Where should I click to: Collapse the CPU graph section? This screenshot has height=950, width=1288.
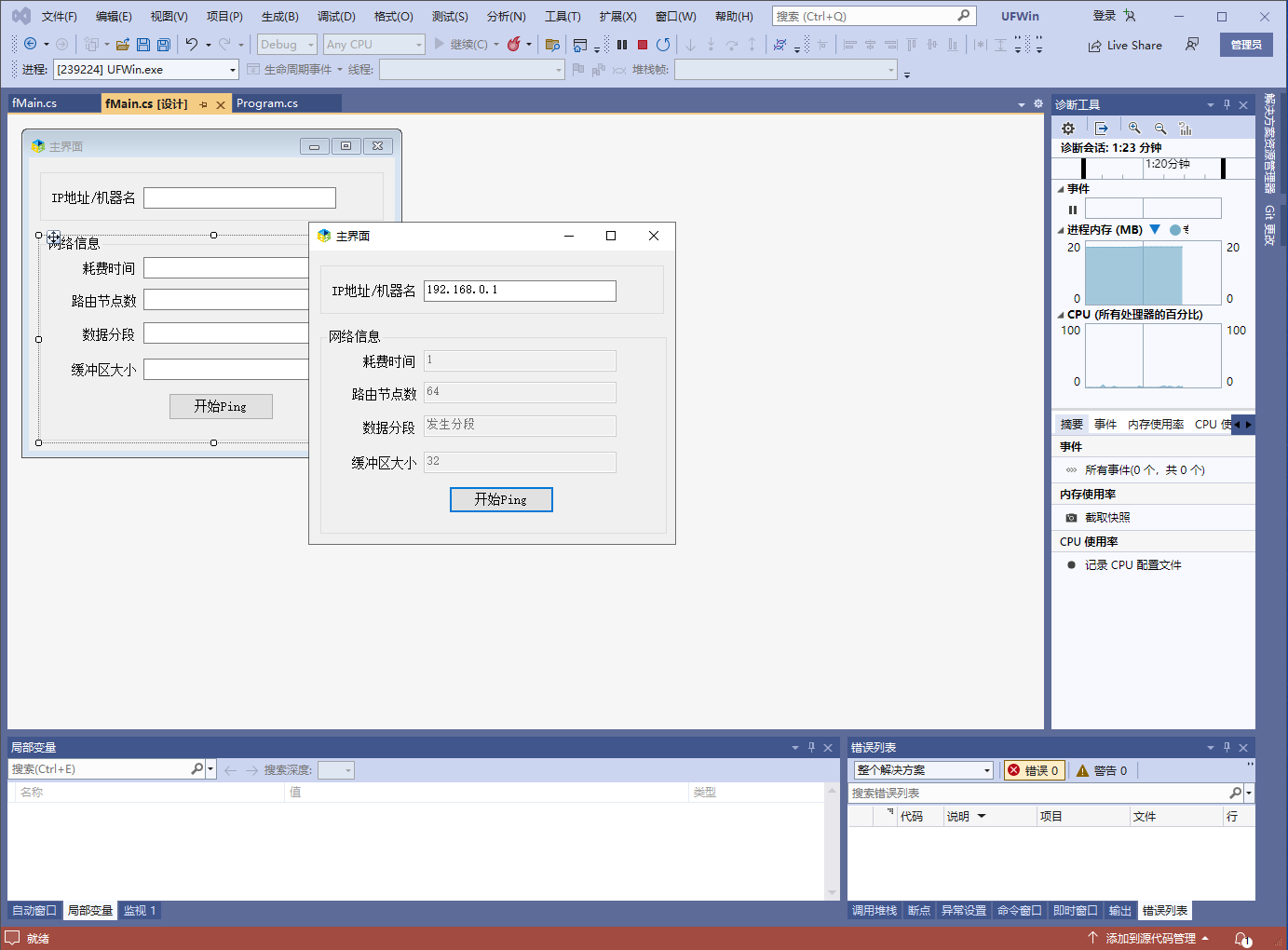tap(1061, 315)
